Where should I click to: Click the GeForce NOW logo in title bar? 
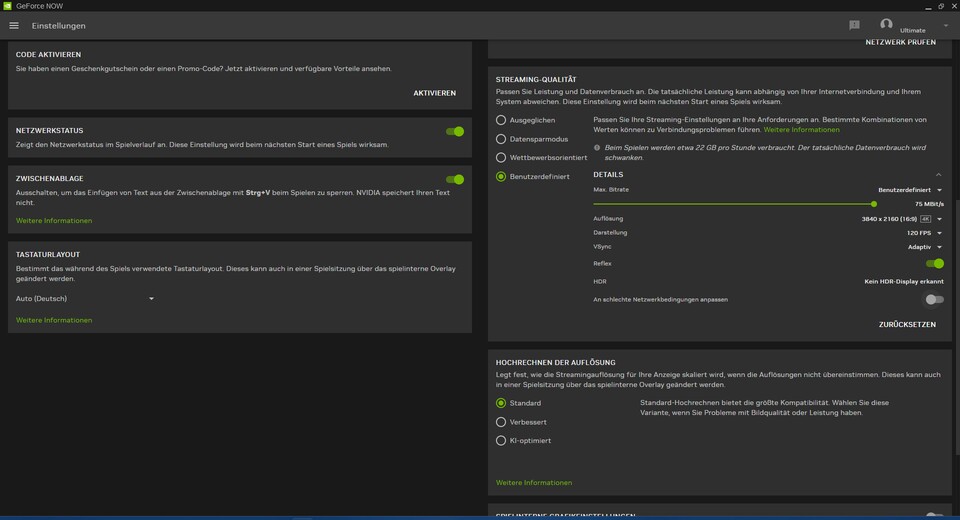coord(7,6)
